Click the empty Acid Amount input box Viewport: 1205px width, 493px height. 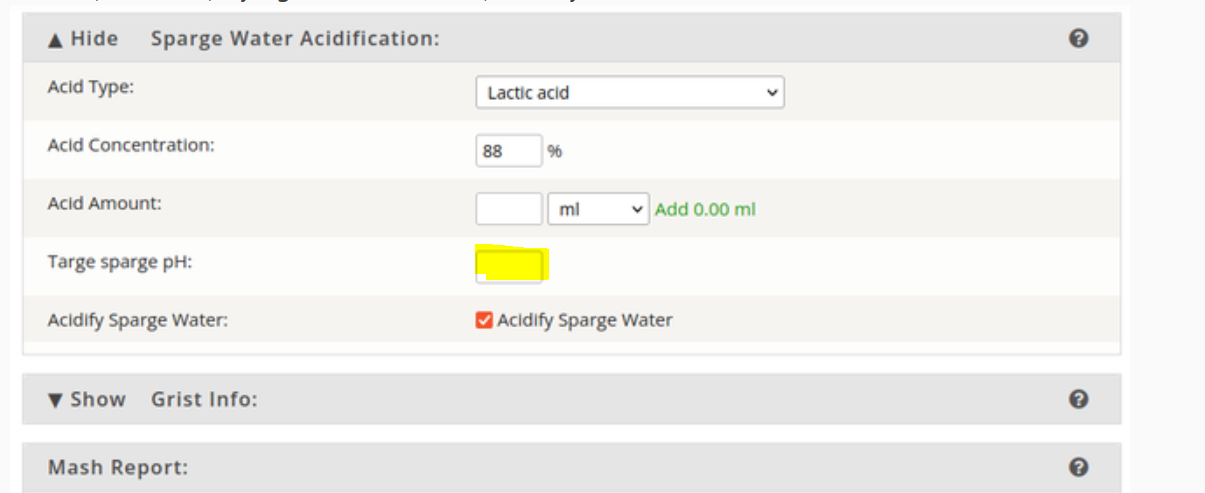point(509,209)
